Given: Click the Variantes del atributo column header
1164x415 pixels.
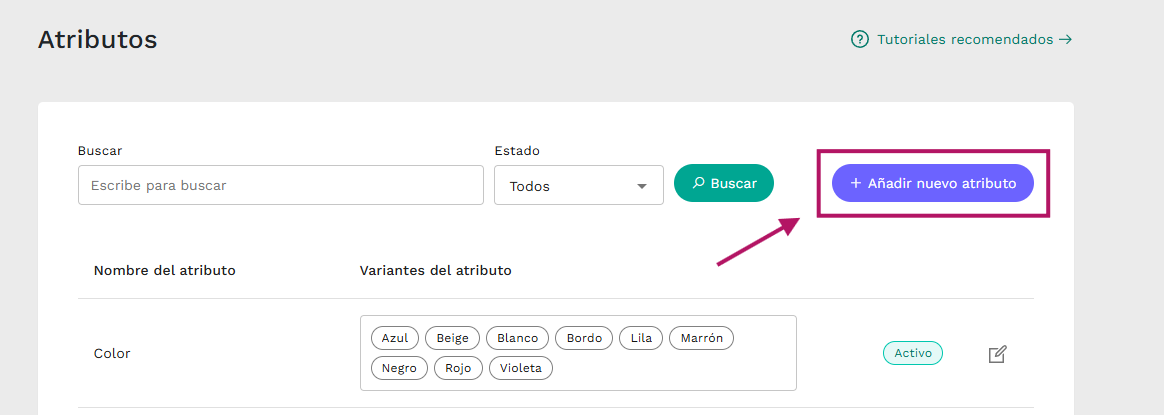Looking at the screenshot, I should click(436, 270).
